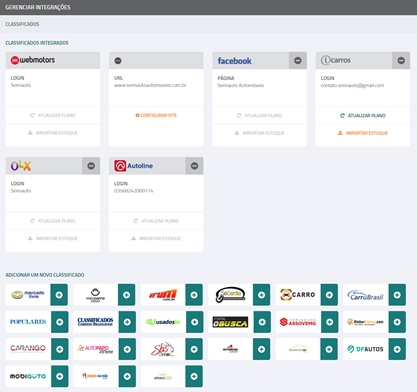Viewport: 417px width, 392px height.
Task: Click Importar Estoque on the Facebook card
Action: [x=259, y=133]
